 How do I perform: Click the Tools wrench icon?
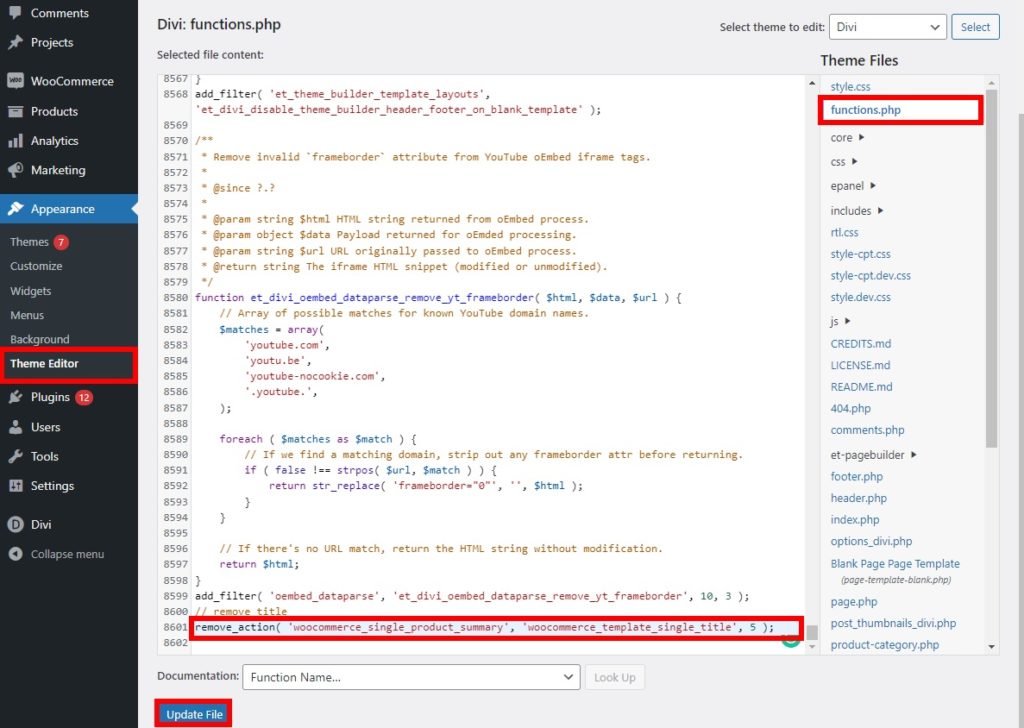point(16,456)
